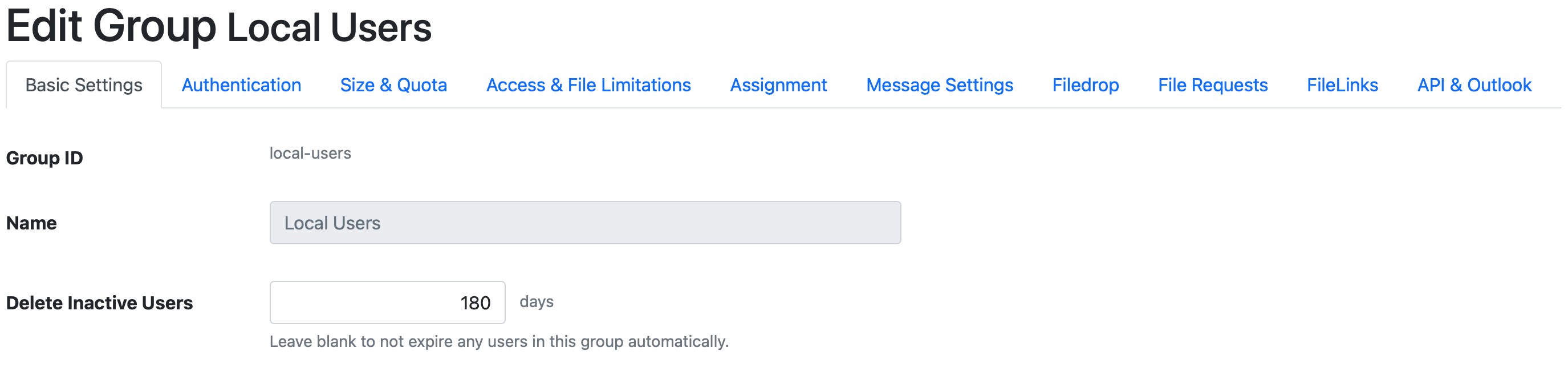Open the FileLinks tab
Image resolution: width=1568 pixels, height=371 pixels.
pos(1342,85)
